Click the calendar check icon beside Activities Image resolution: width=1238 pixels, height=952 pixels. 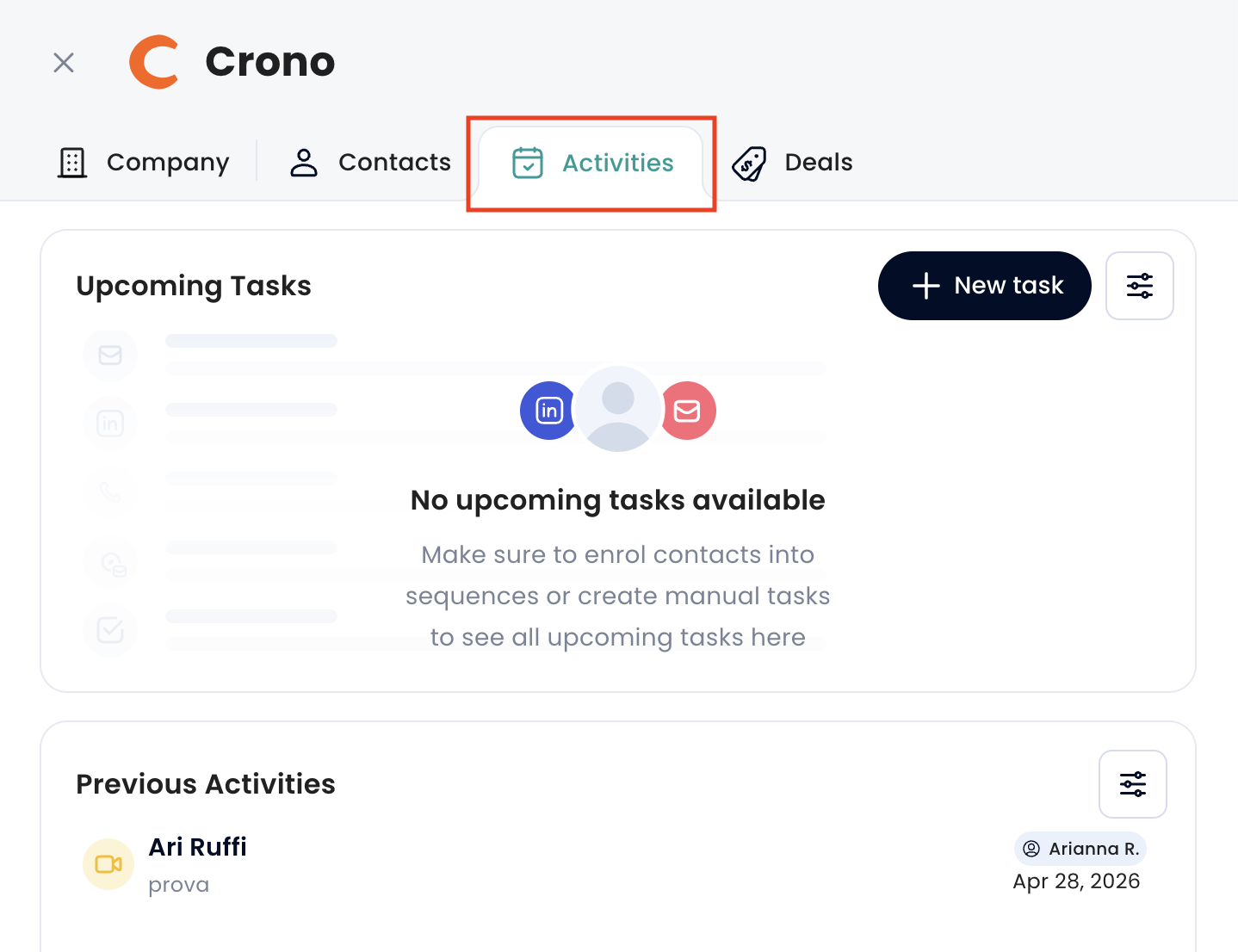pyautogui.click(x=528, y=163)
